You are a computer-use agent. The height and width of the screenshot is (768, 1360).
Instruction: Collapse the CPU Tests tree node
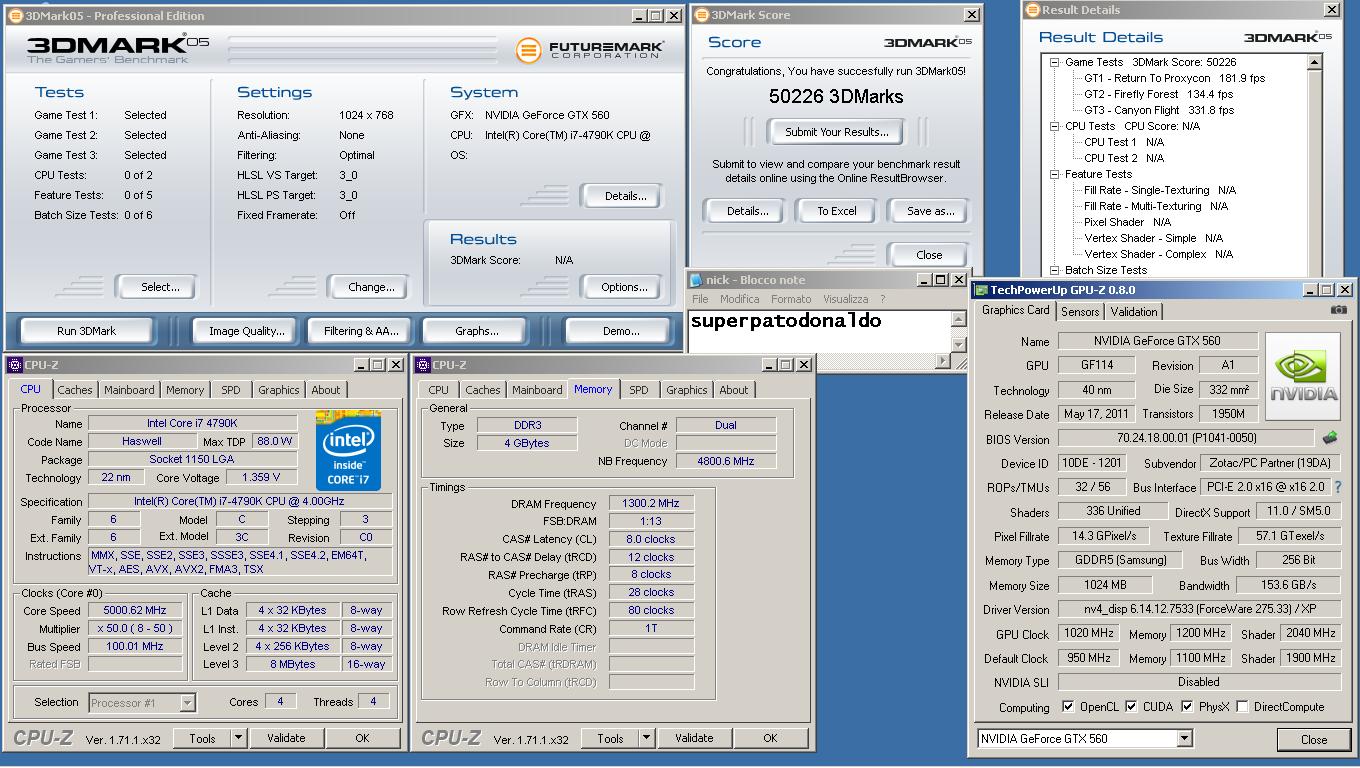click(1054, 126)
